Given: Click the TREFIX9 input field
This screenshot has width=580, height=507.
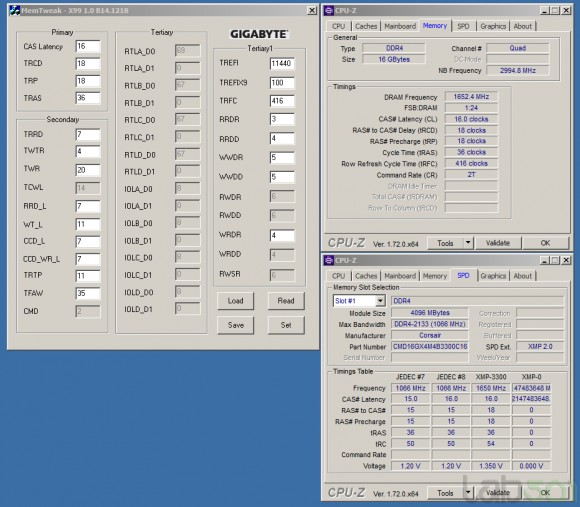Looking at the screenshot, I should coord(282,83).
